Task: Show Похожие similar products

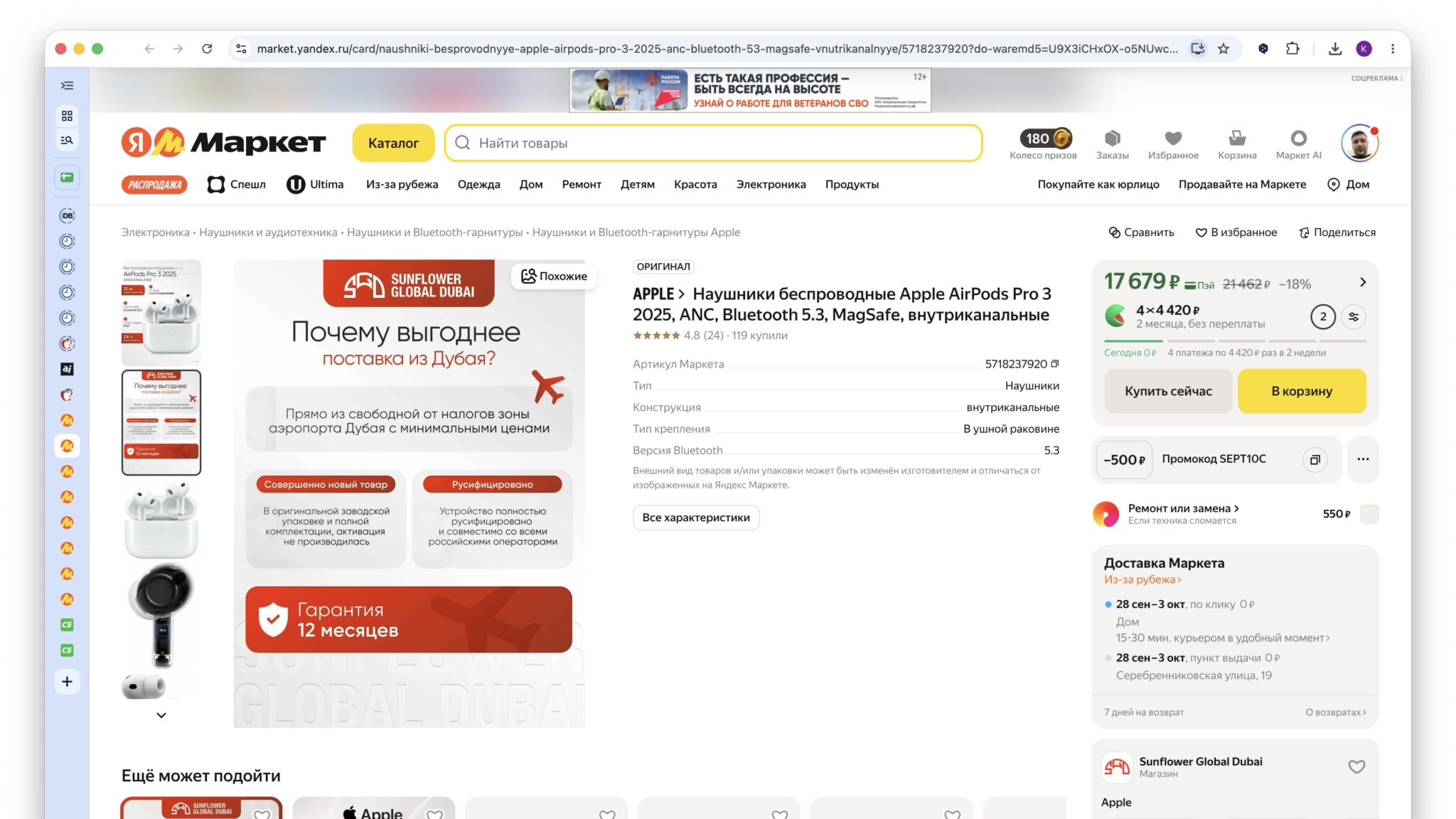Action: (555, 276)
